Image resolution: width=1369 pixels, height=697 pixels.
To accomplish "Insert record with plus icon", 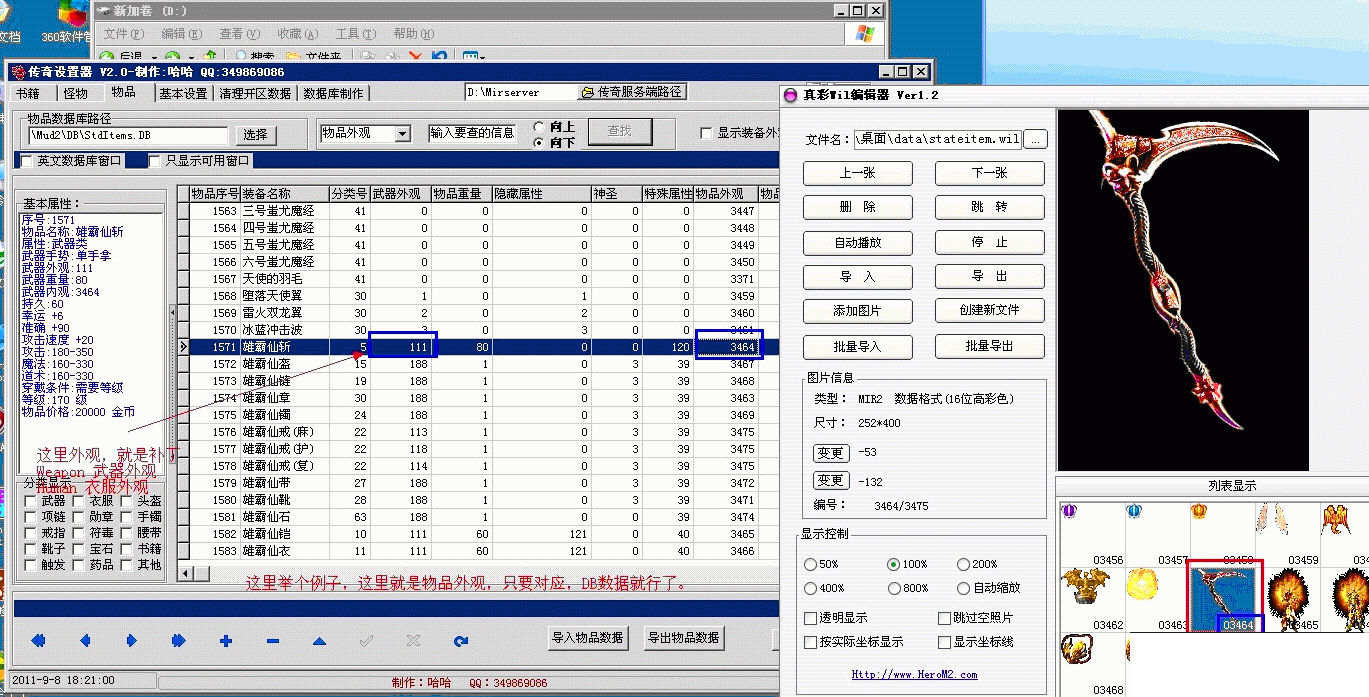I will point(226,641).
